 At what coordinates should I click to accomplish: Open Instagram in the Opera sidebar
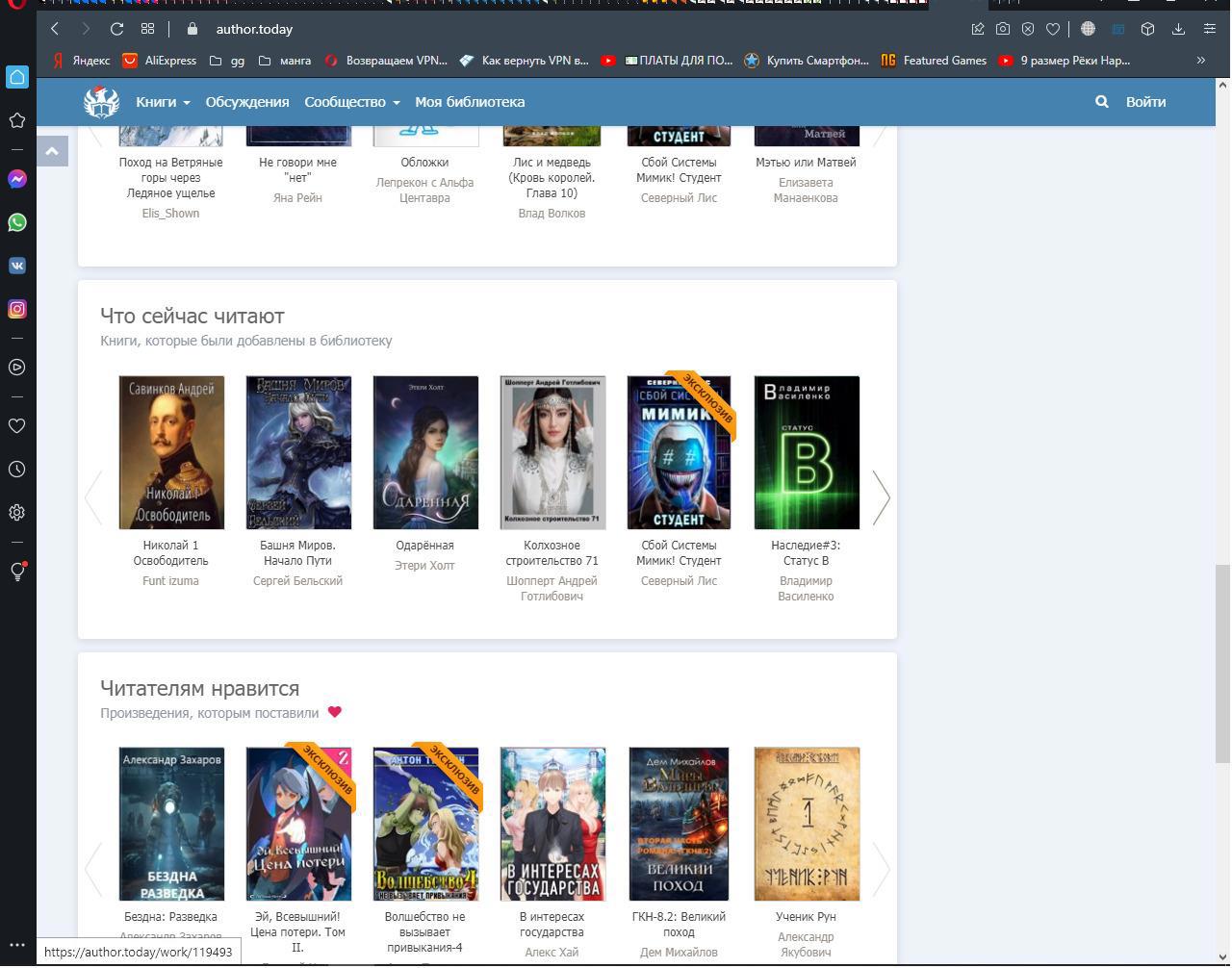pos(17,309)
